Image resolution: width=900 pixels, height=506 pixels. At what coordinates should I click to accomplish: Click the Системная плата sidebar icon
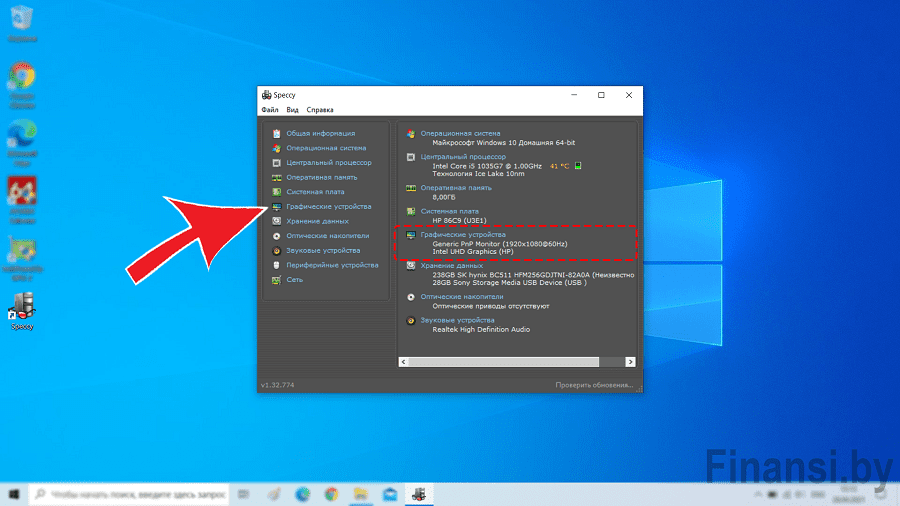(277, 192)
